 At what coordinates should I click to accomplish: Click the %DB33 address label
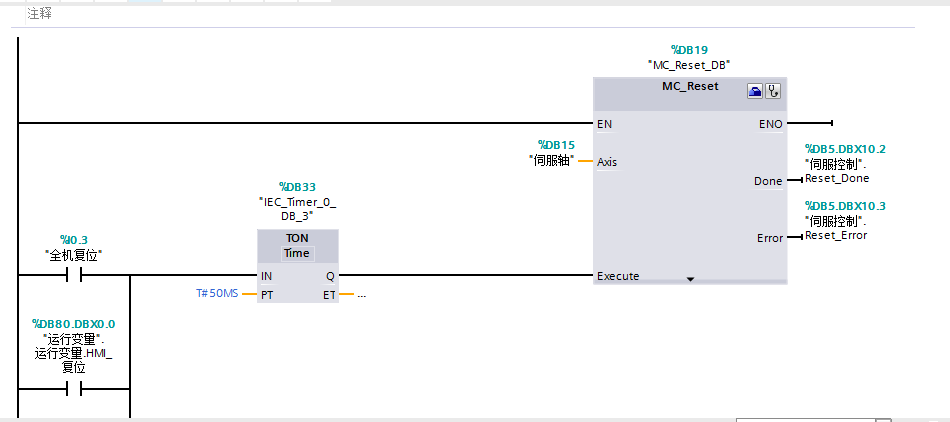(x=297, y=186)
